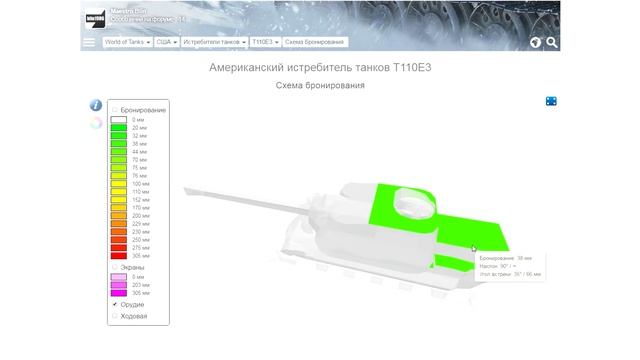Viewport: 640px width, 360px height.
Task: Click the globe language icon
Action: [x=536, y=42]
